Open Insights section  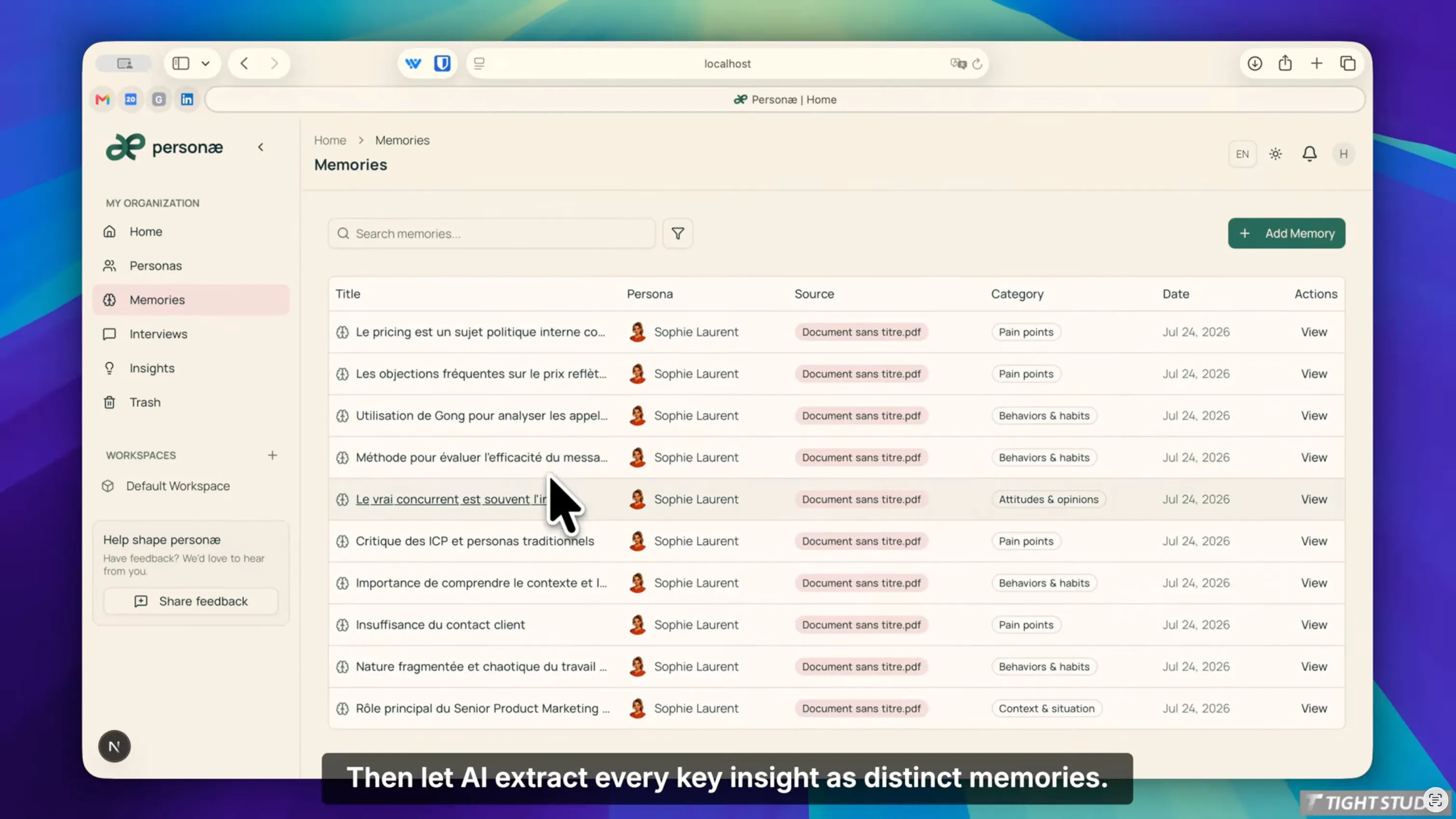[191, 369]
